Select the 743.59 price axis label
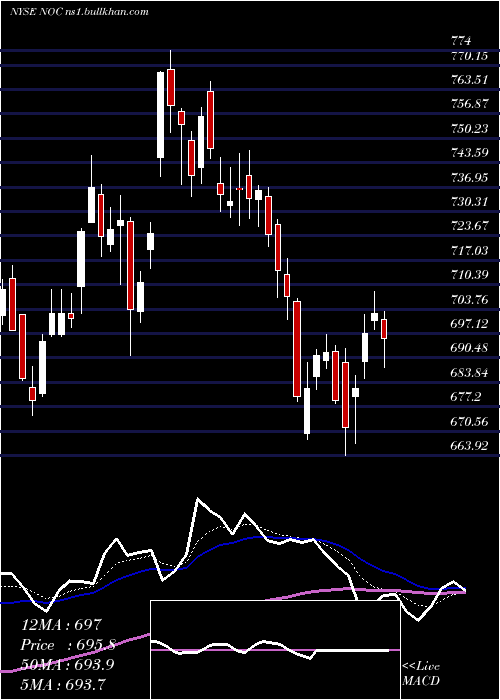 point(469,153)
